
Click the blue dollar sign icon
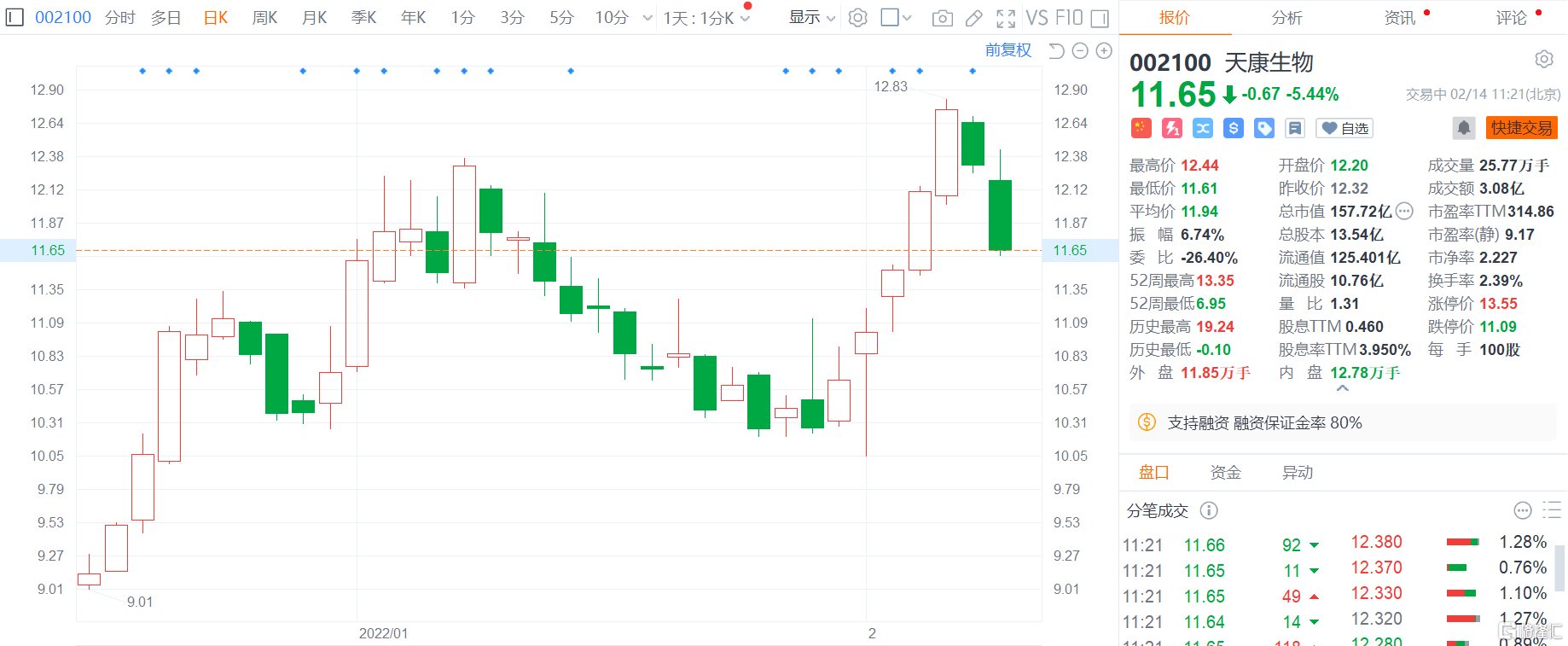(1234, 128)
